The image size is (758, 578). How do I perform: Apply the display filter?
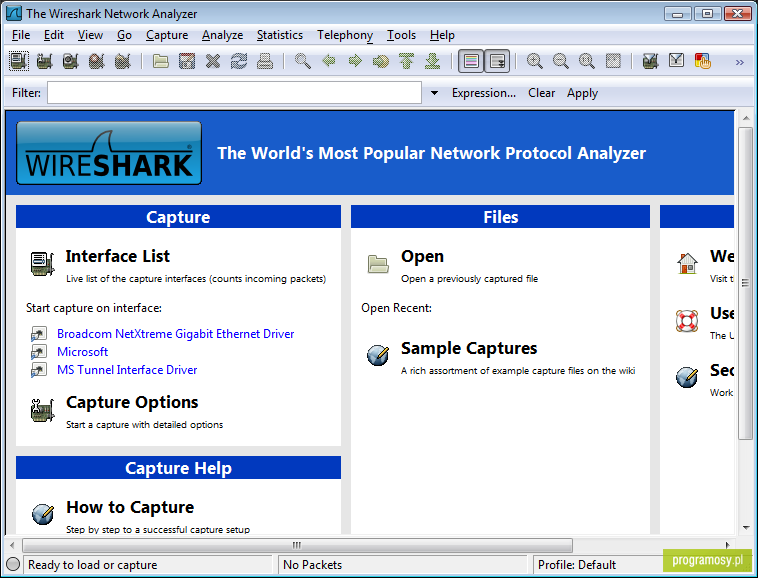[x=583, y=93]
